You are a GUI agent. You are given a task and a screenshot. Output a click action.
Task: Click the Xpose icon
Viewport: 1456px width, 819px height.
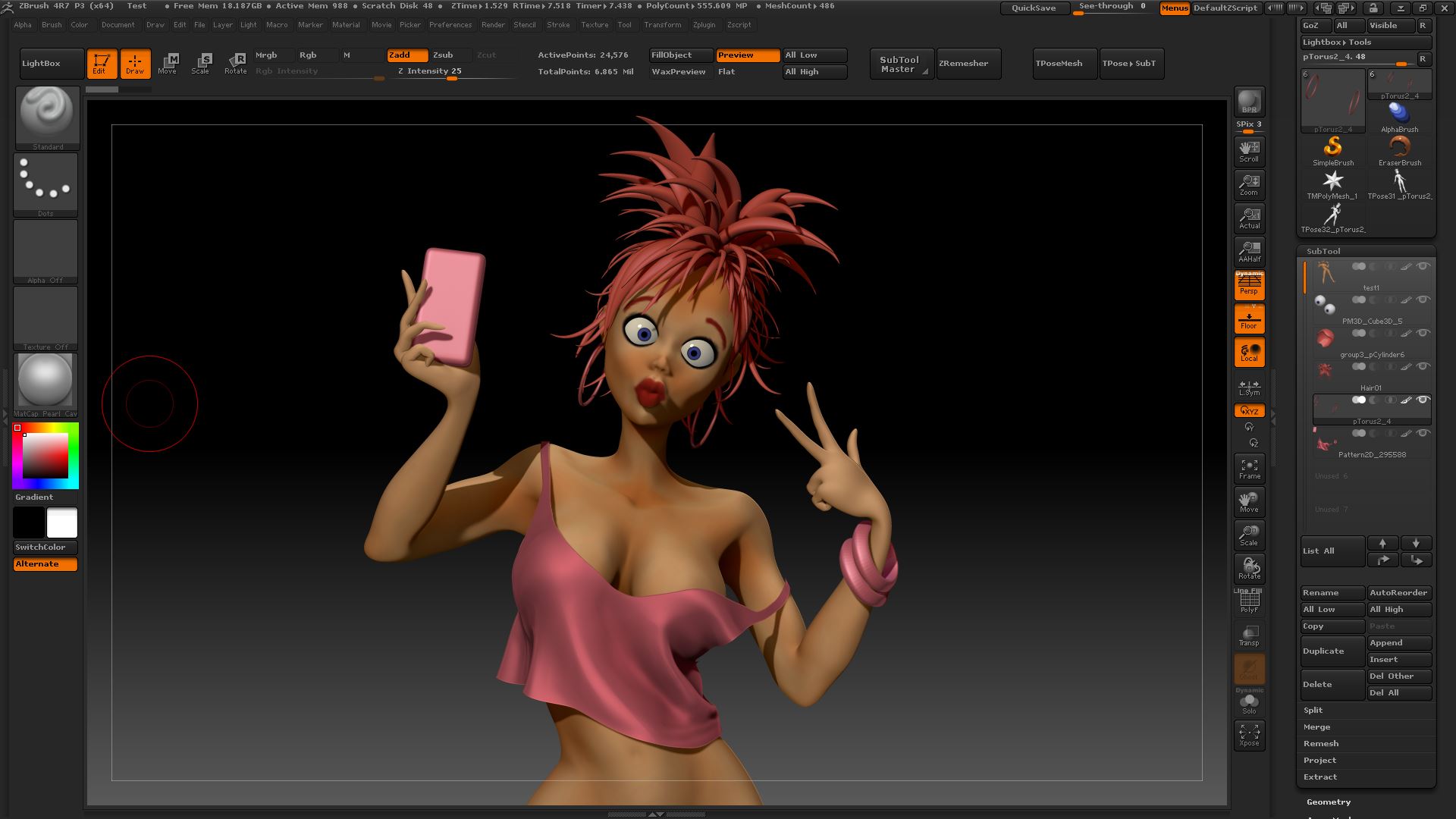point(1249,735)
